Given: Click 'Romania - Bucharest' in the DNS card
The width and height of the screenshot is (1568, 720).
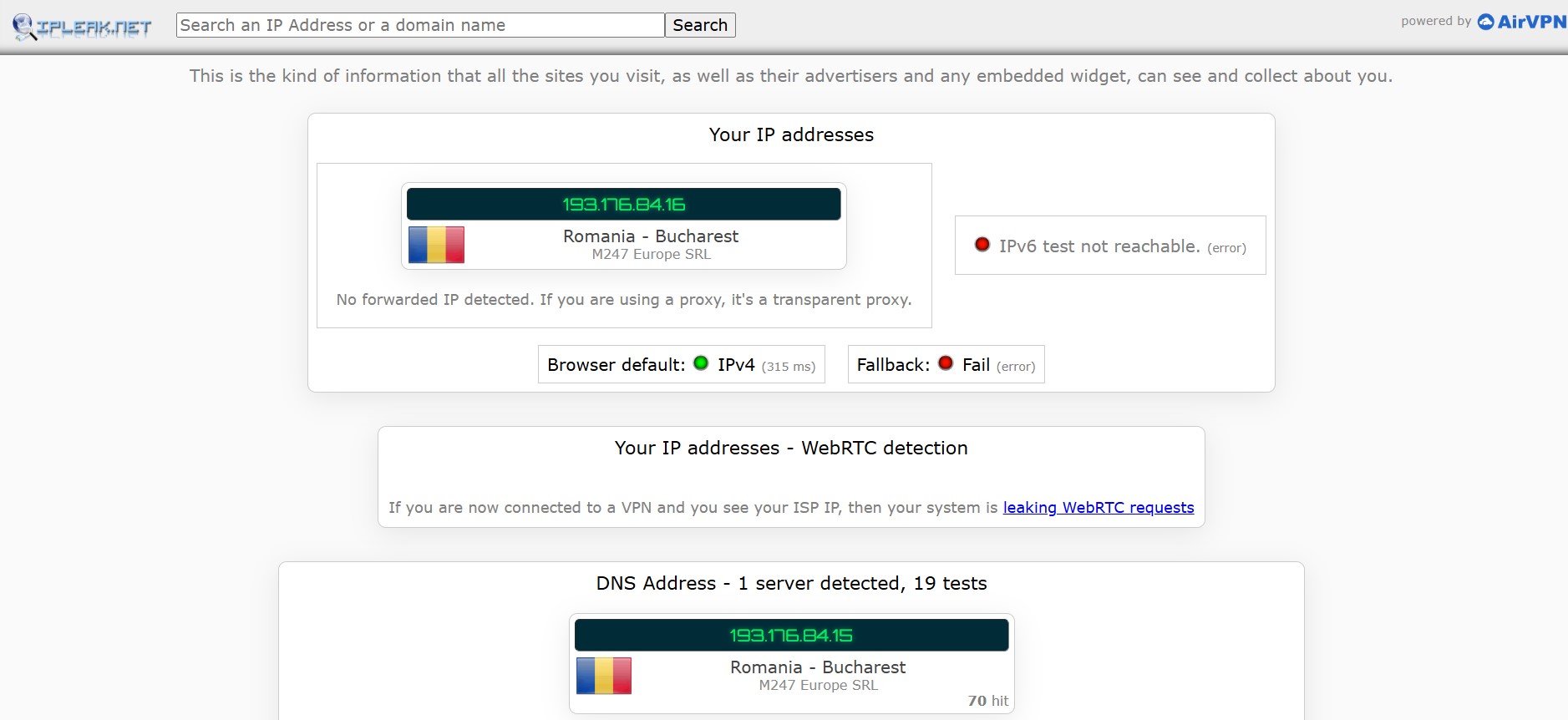Looking at the screenshot, I should (818, 667).
